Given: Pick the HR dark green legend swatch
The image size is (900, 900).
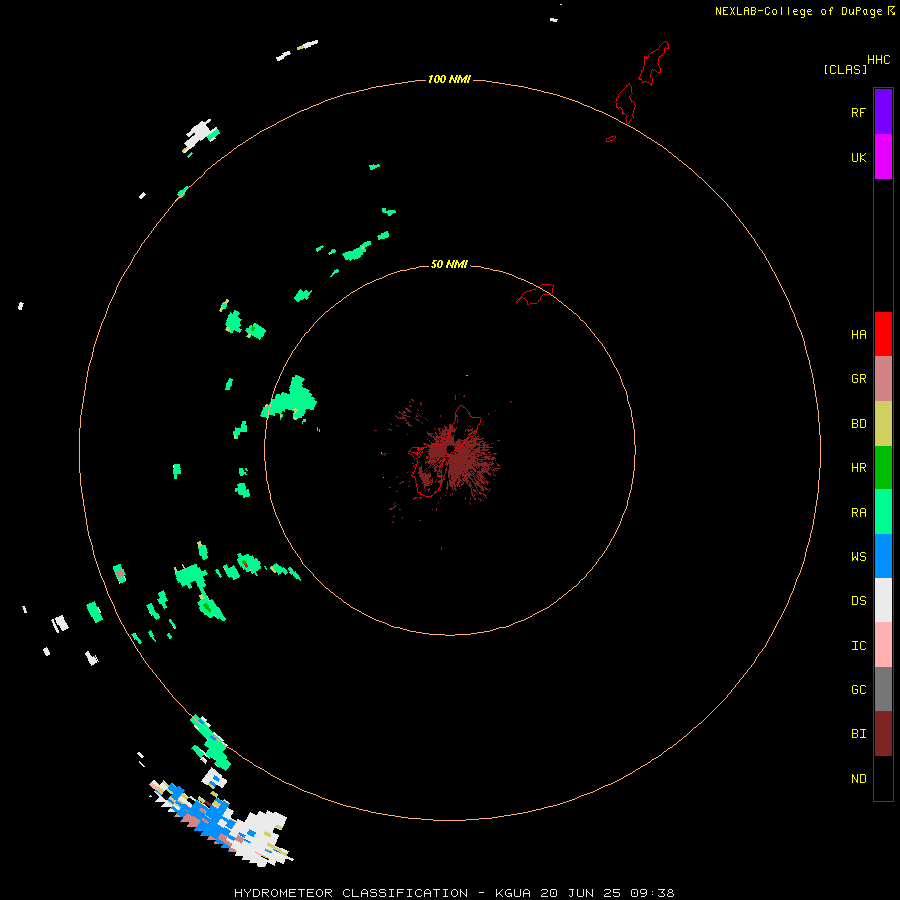Looking at the screenshot, I should point(883,468).
